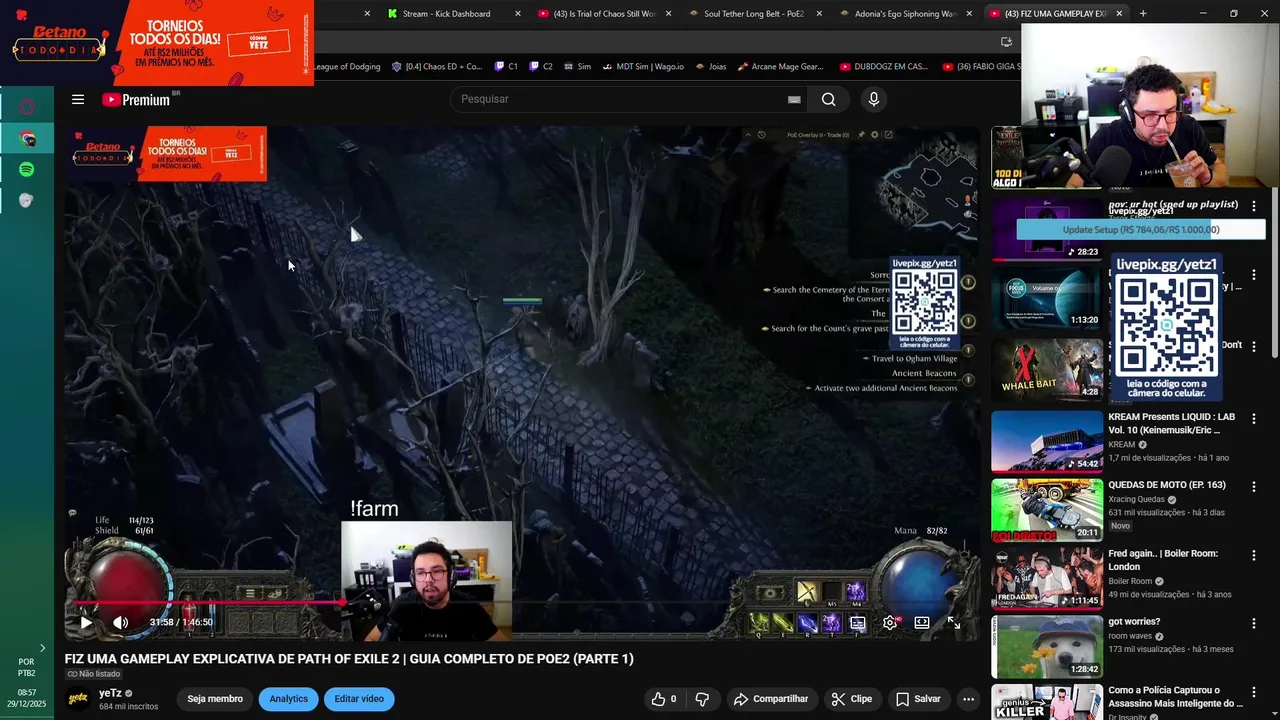Save the video with Salvar
Image resolution: width=1280 pixels, height=720 pixels.
pos(918,699)
